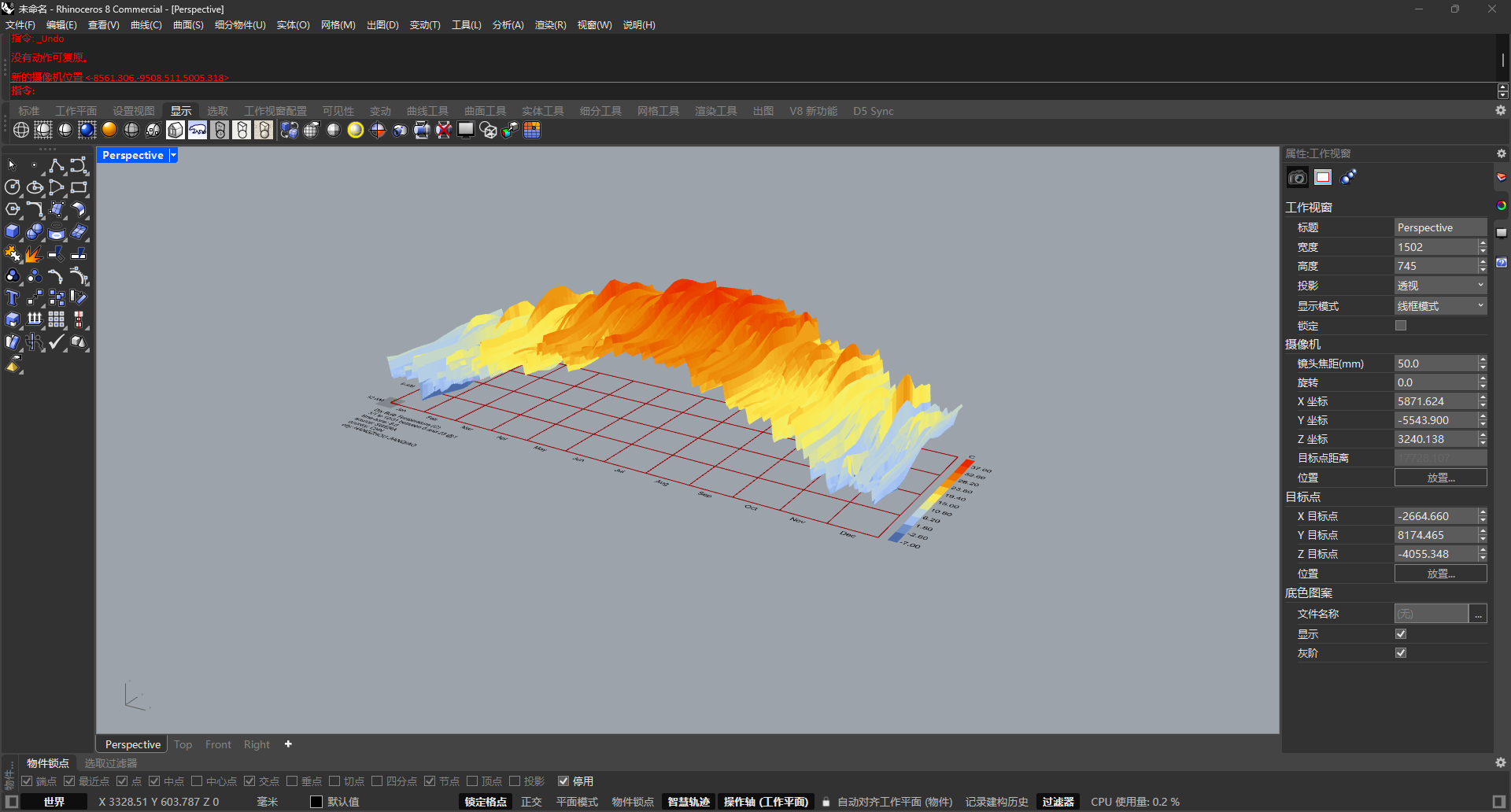Toggle the 锁定格点 grid snap button

coord(486,802)
